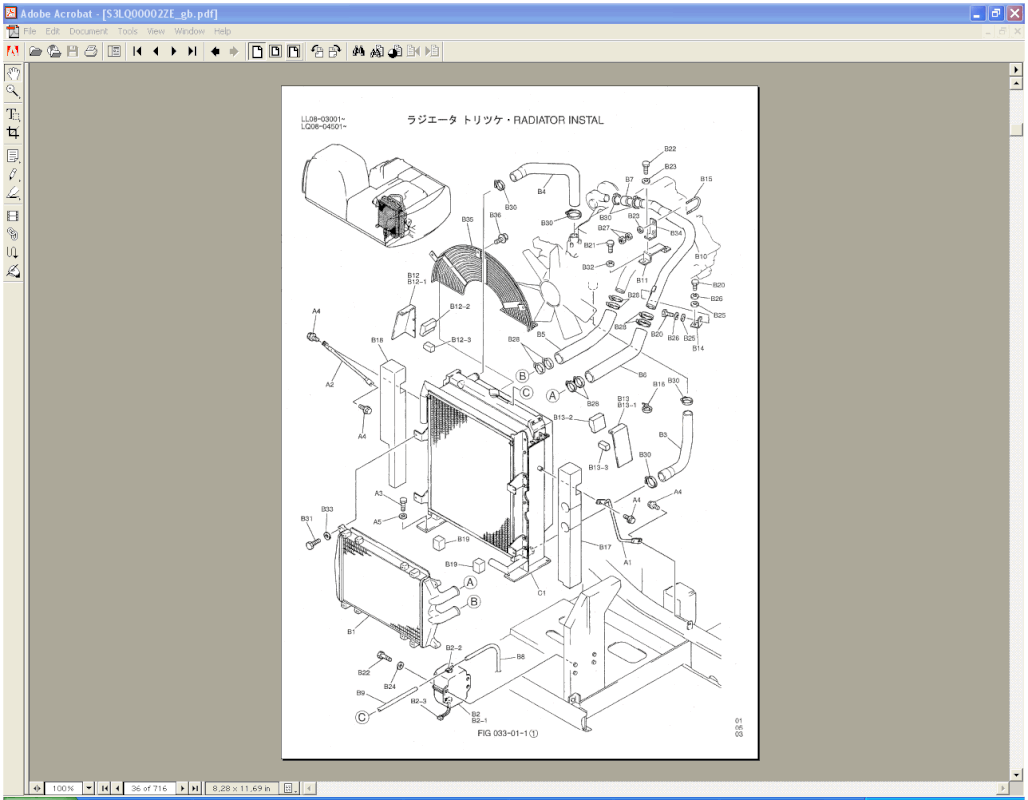Select the Hand tool
Viewport: 1028px width, 800px height.
click(x=12, y=73)
